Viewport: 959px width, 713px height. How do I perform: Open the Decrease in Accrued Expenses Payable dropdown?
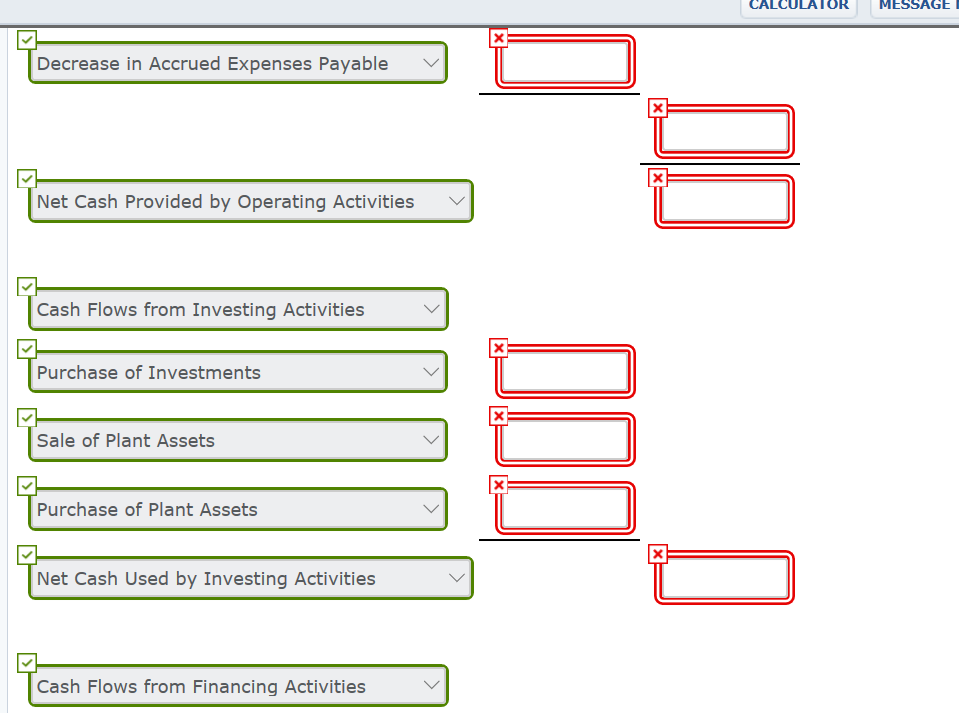click(431, 62)
